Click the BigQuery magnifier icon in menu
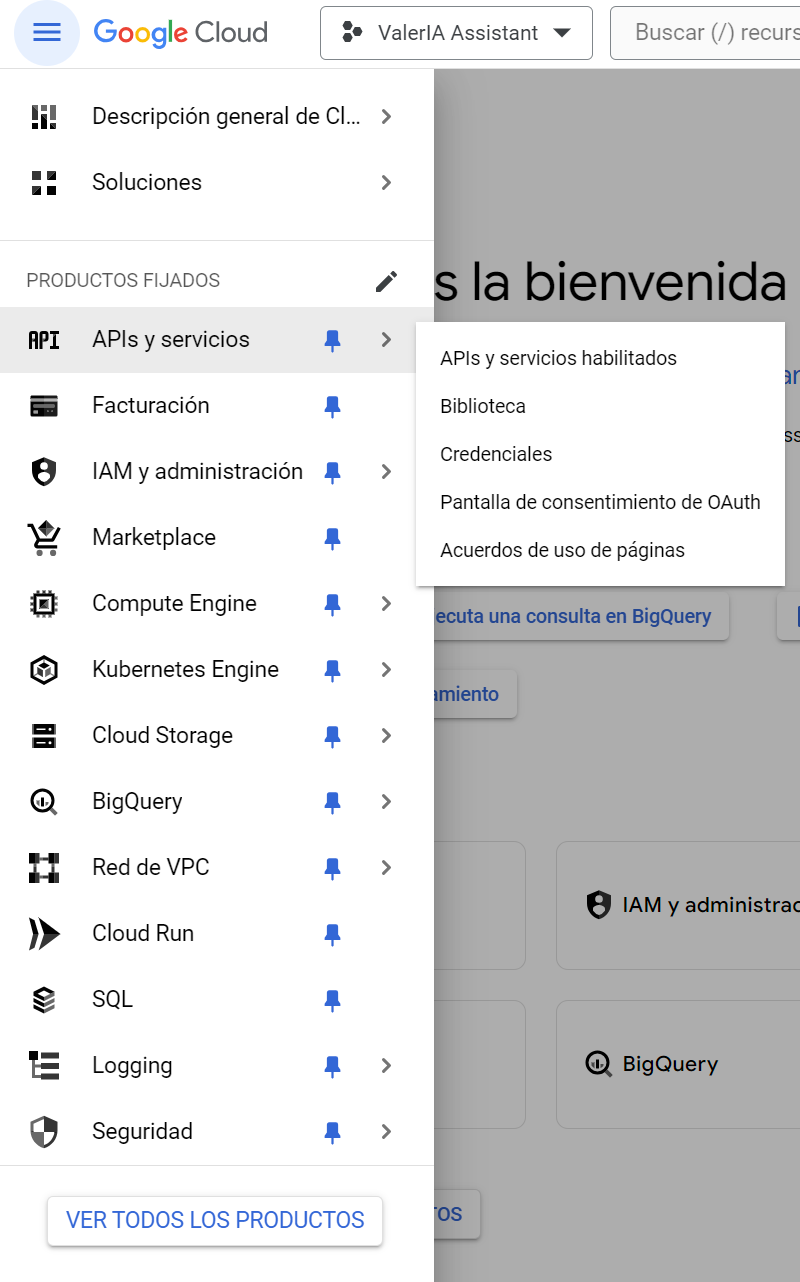 click(44, 802)
